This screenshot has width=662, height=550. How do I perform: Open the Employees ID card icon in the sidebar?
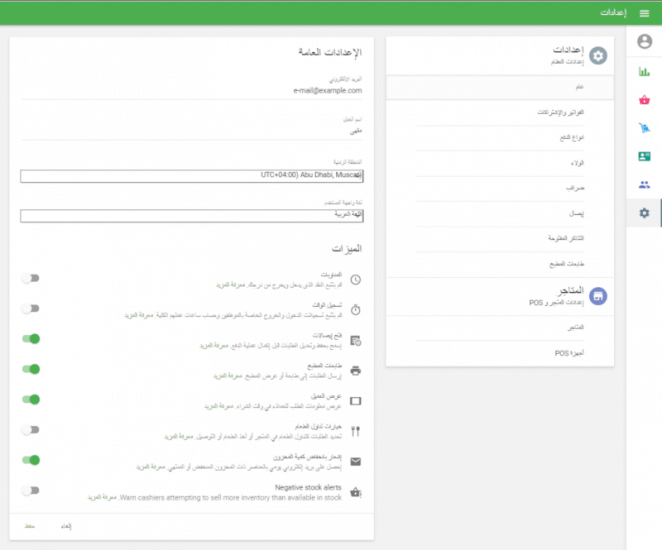pos(644,156)
